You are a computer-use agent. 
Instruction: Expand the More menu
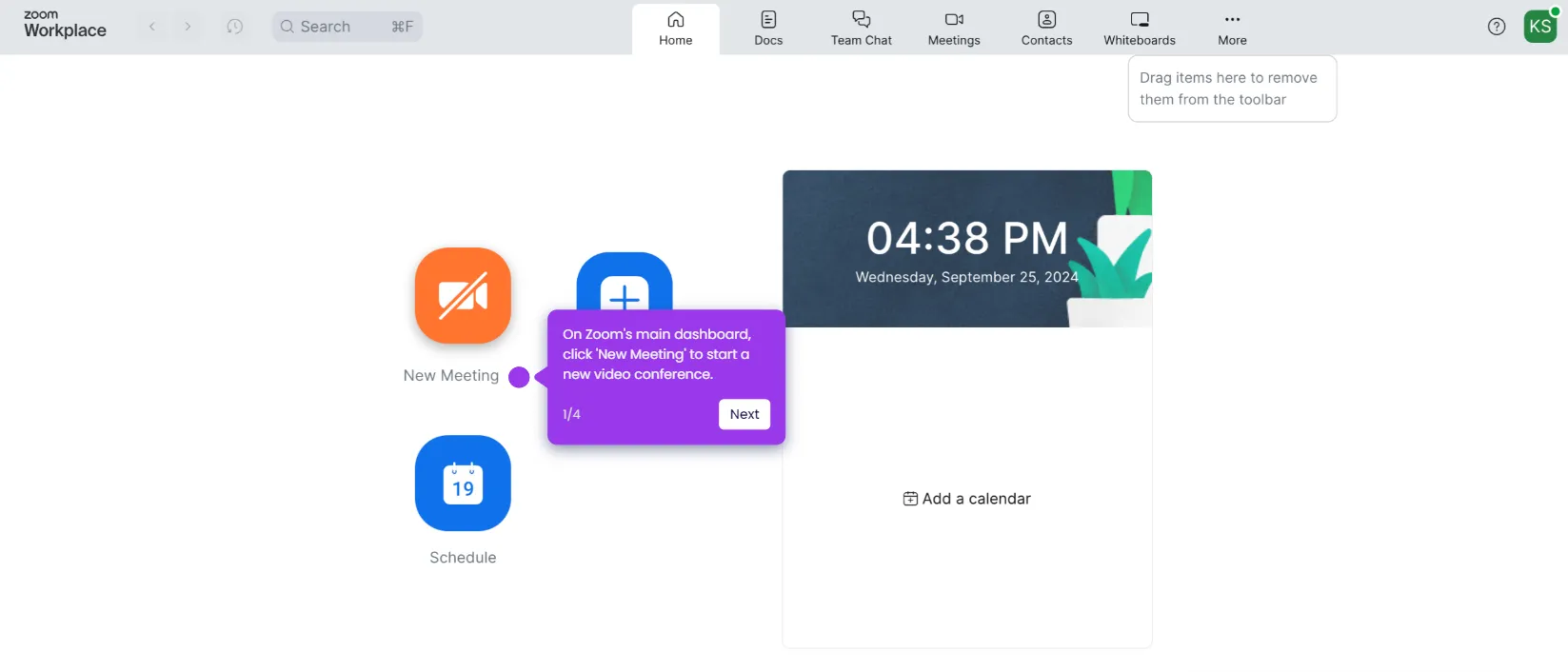1232,29
